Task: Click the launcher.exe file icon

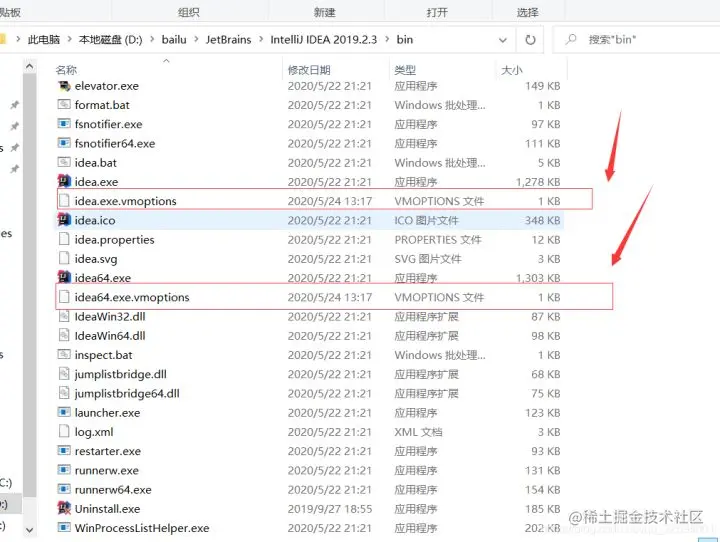Action: [x=64, y=412]
